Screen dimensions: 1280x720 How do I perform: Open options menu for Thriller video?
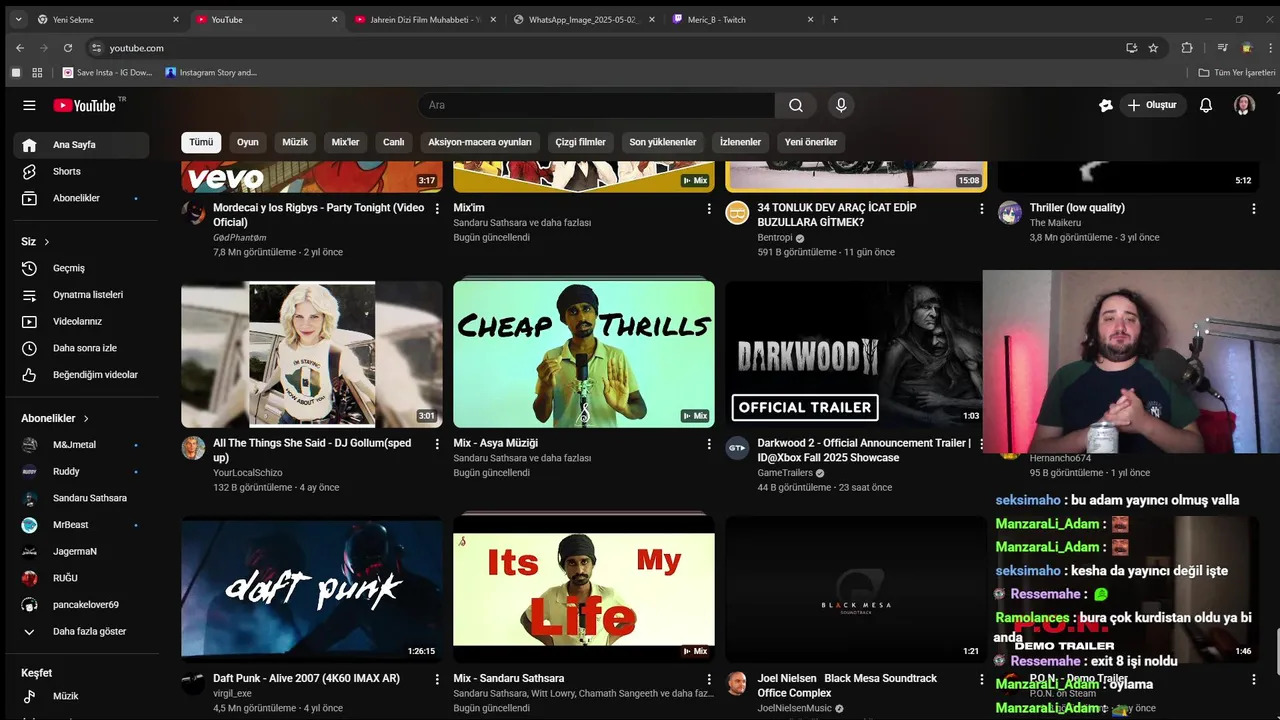[x=1253, y=209]
